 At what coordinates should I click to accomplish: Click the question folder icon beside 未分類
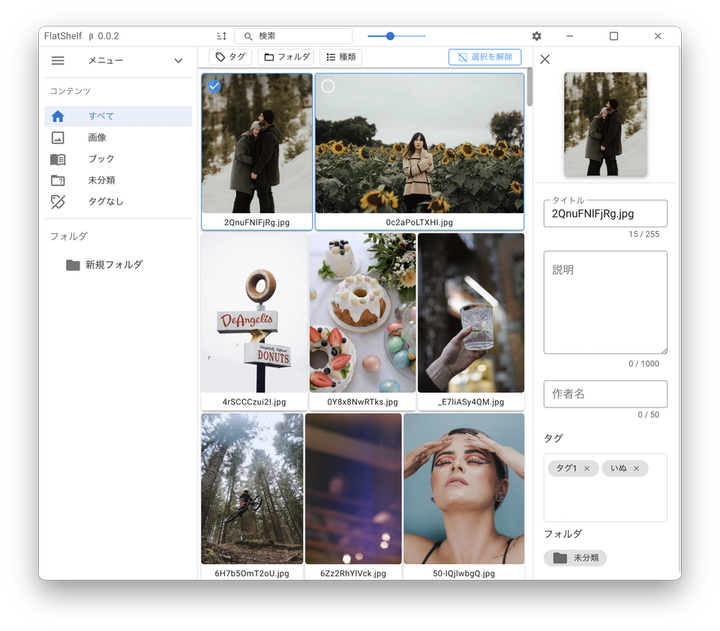click(58, 180)
